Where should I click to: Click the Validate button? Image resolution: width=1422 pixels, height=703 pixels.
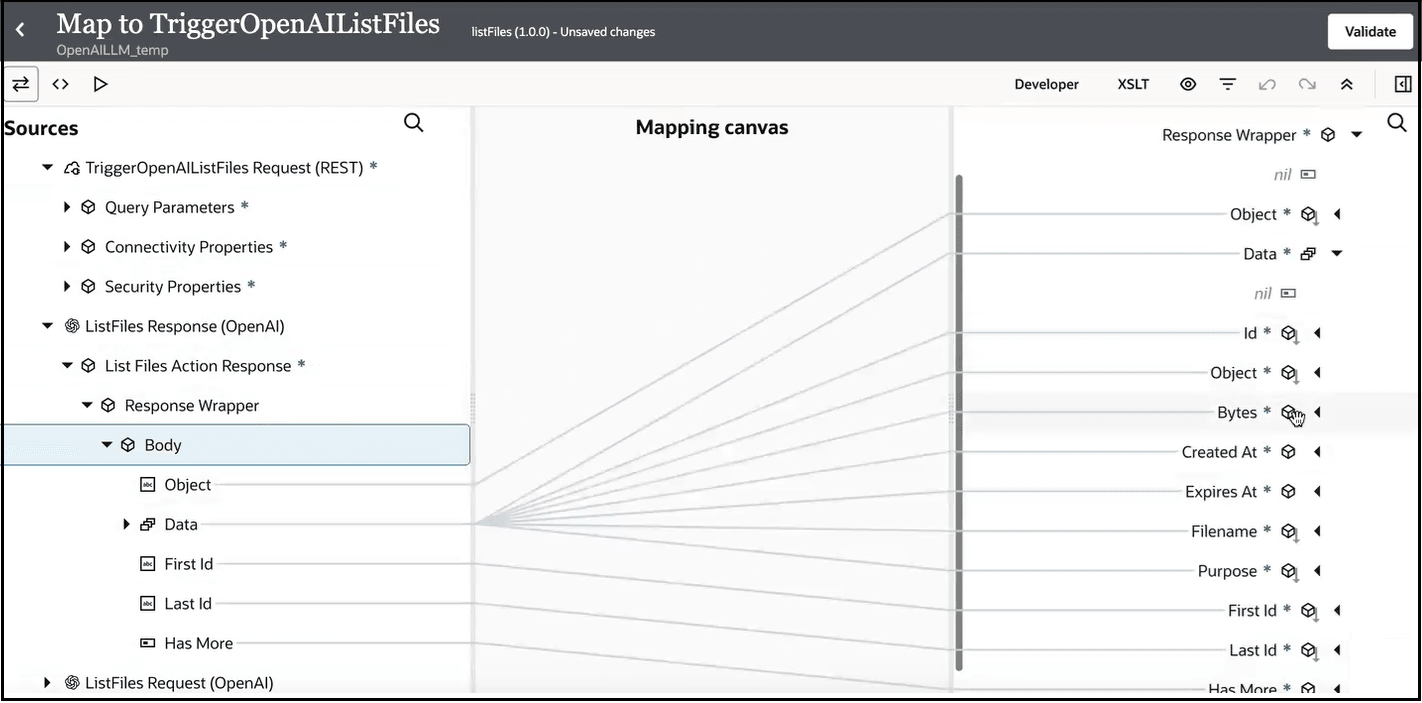coord(1369,31)
